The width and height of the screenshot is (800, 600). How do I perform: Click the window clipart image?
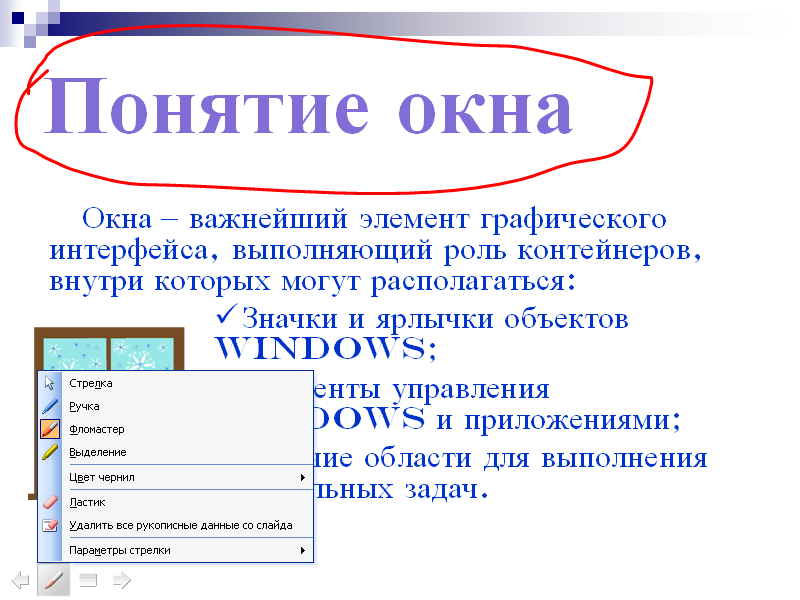coord(109,349)
